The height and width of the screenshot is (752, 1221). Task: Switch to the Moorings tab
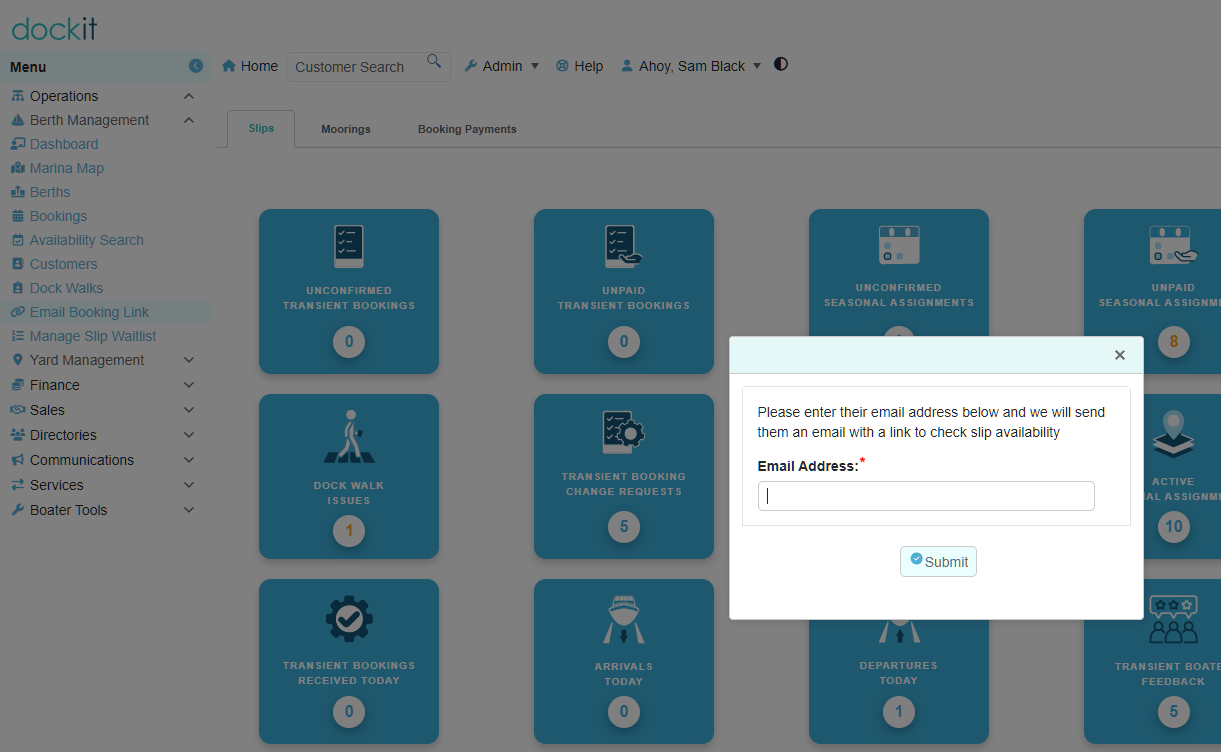[346, 129]
